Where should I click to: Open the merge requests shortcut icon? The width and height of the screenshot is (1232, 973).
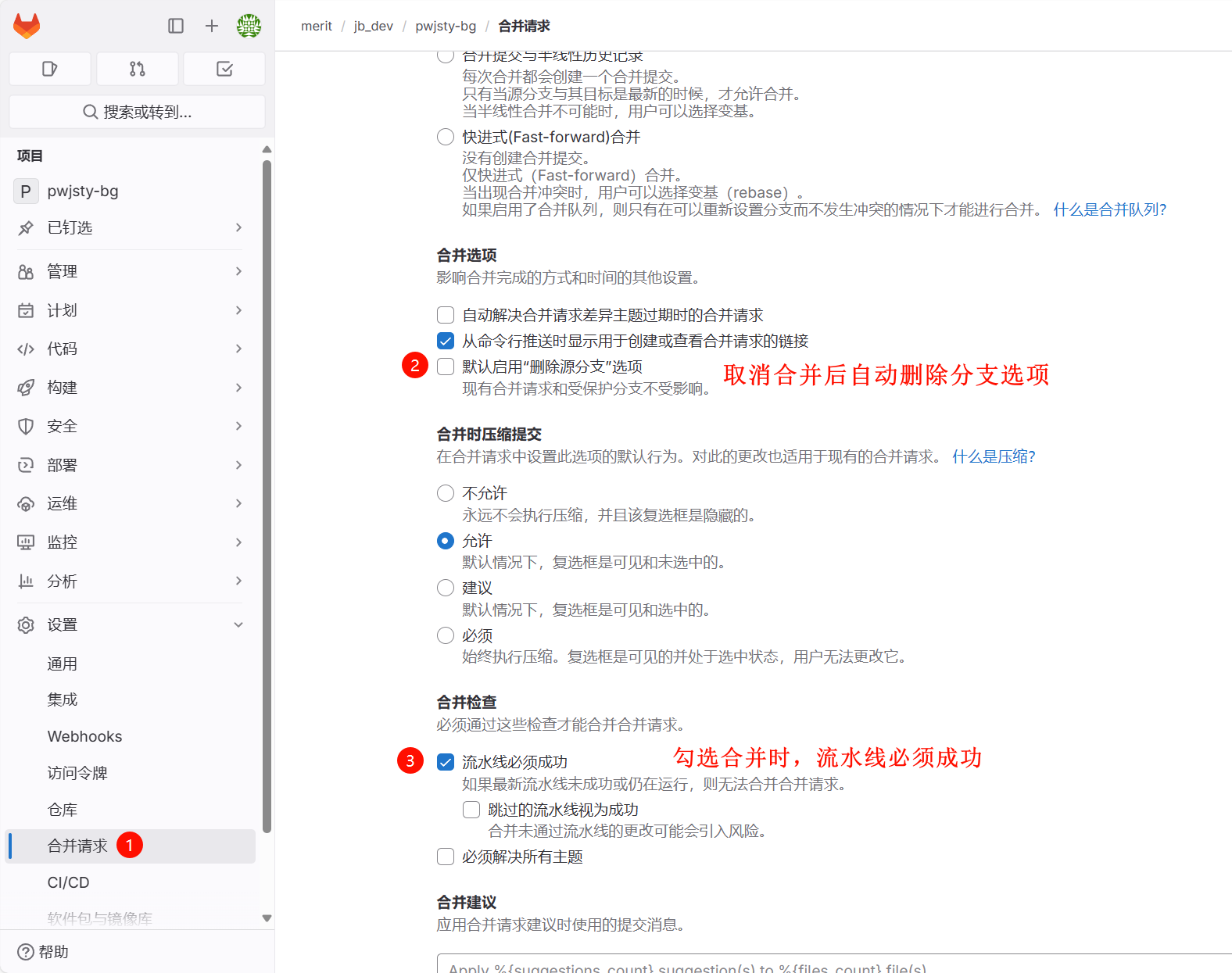(138, 69)
